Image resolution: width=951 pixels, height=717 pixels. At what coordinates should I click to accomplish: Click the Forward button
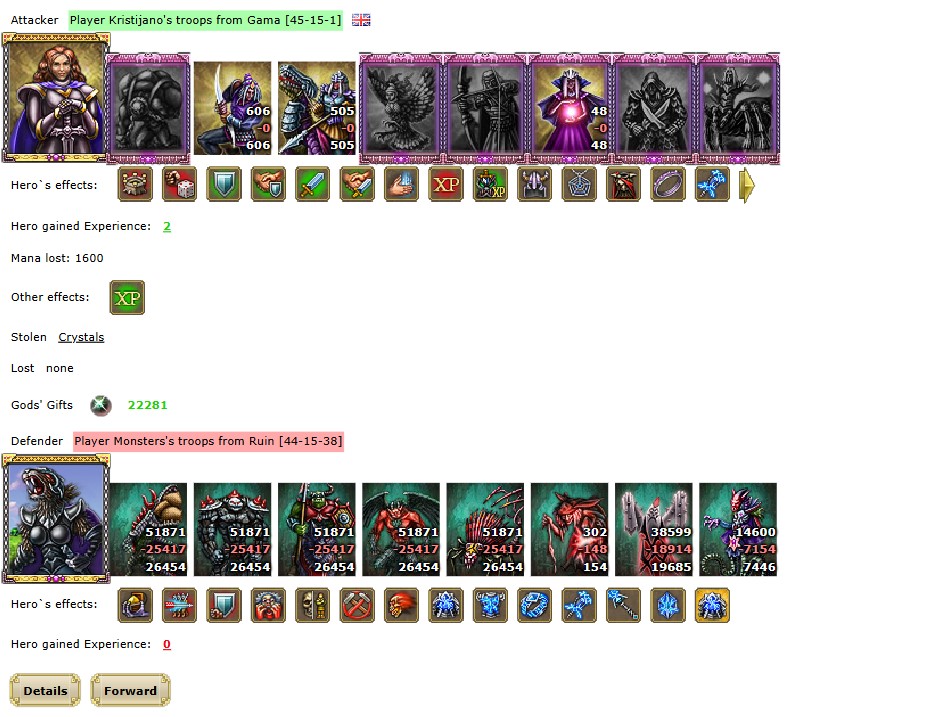click(130, 690)
